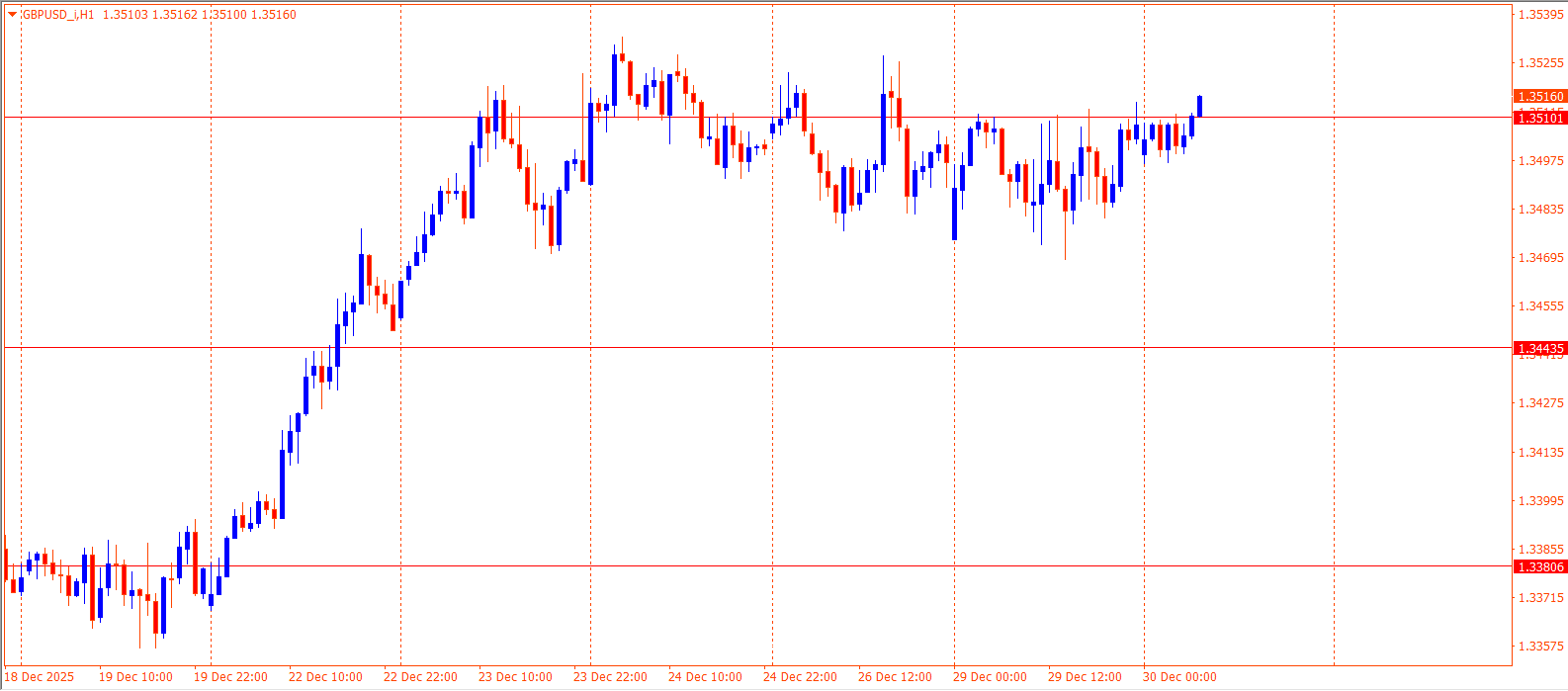
Task: Click the 19 Dec 10:00 time axis label
Action: 135,677
